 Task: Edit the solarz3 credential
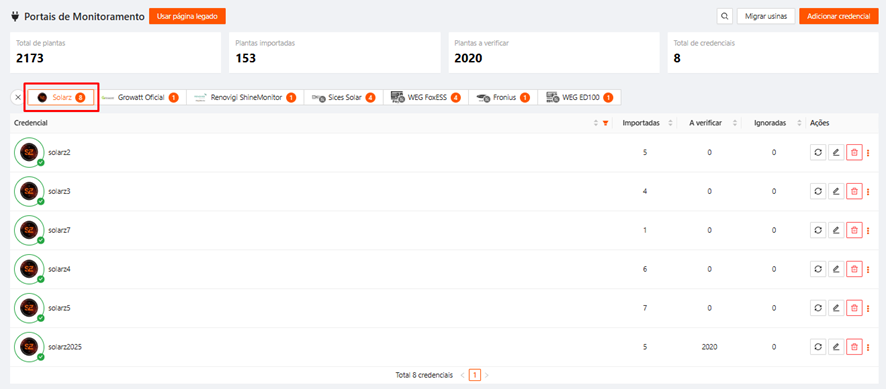click(x=836, y=192)
